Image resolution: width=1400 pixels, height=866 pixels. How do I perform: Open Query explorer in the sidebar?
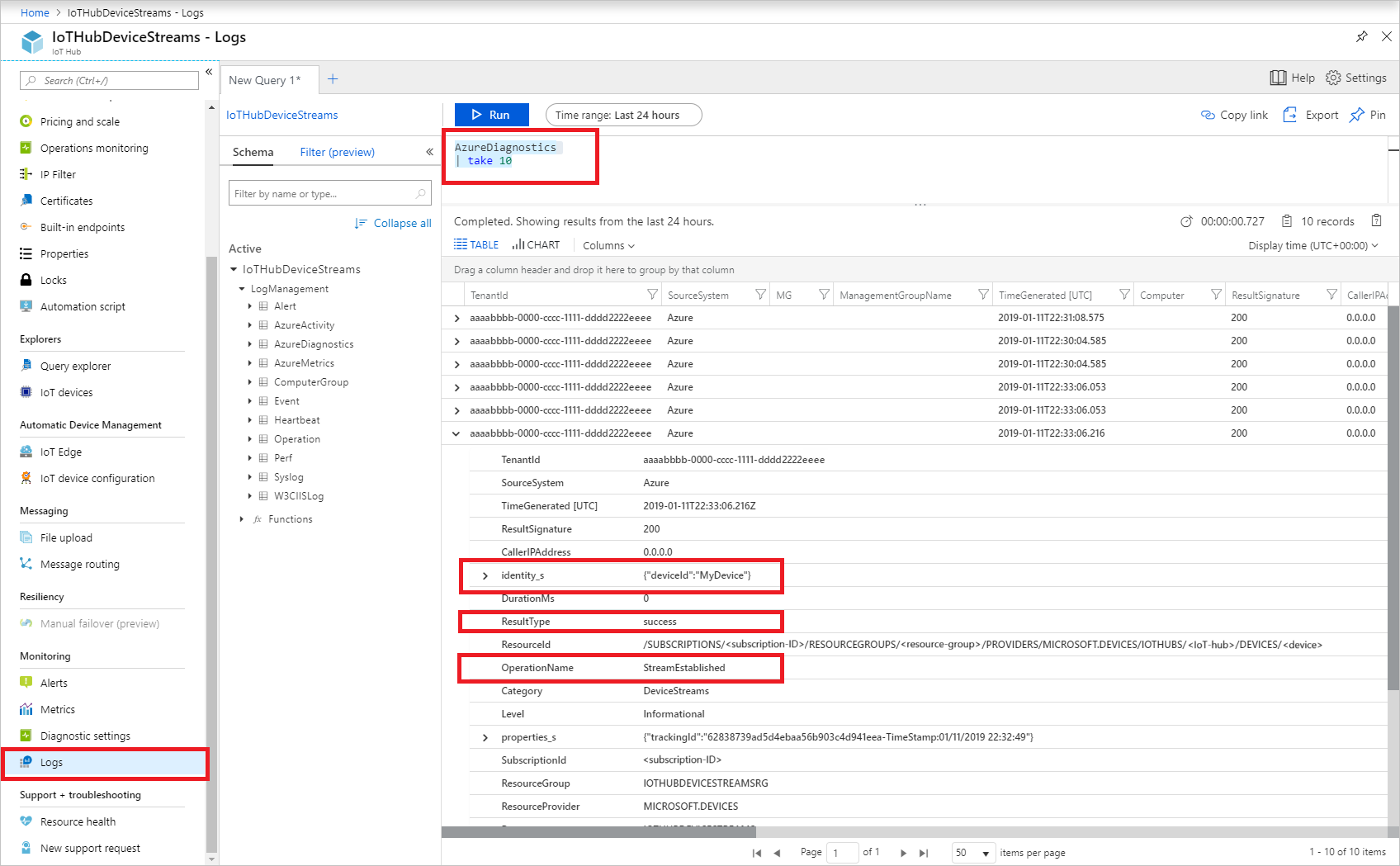coord(75,366)
